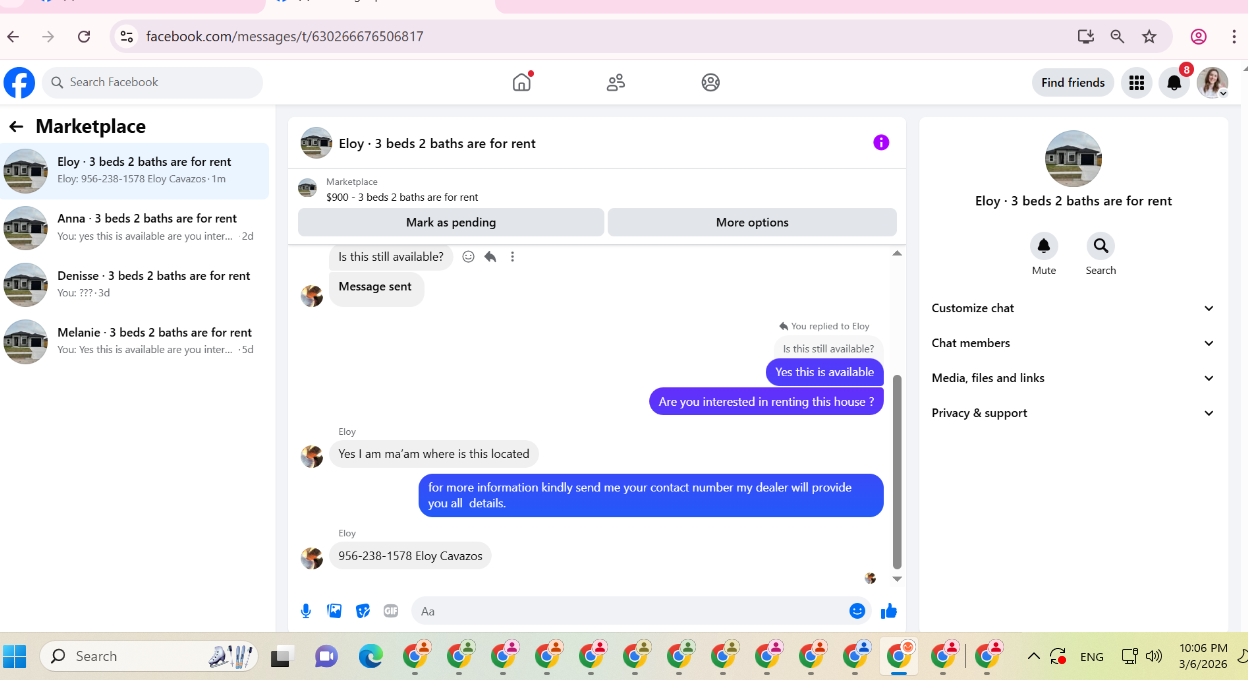Click the chat scrollbar thumb
The image size is (1248, 680).
coord(897,472)
